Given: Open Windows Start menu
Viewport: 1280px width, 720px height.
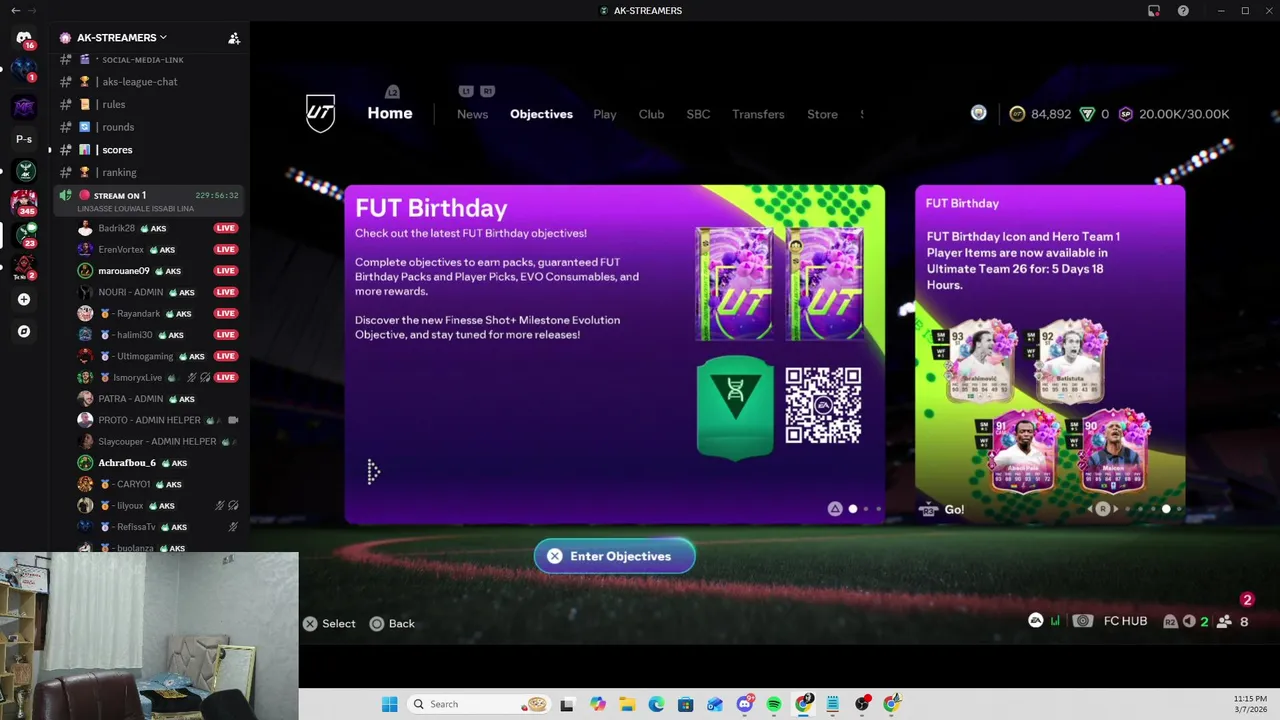Looking at the screenshot, I should coord(389,704).
